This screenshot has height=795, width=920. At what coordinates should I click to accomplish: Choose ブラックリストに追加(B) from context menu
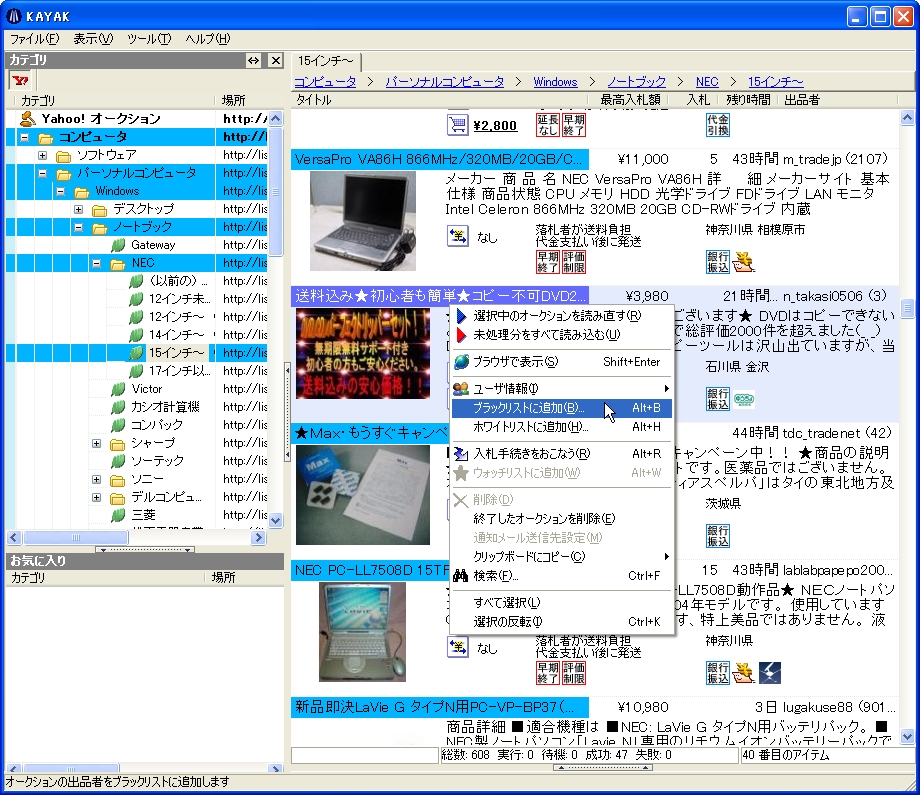pyautogui.click(x=562, y=408)
